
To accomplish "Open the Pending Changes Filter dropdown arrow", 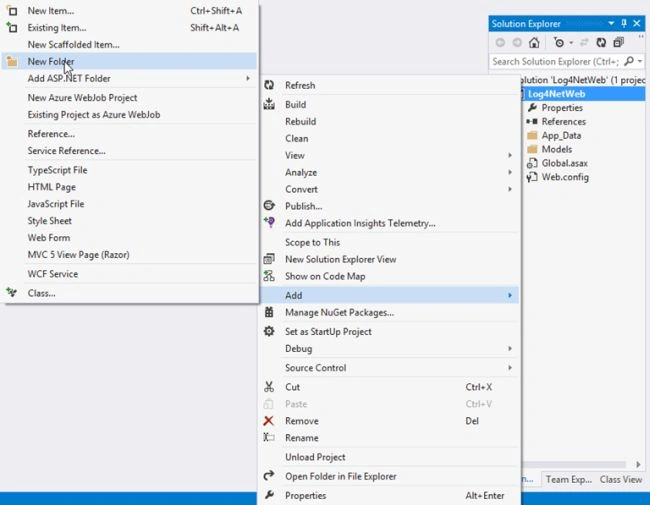I will click(x=571, y=43).
